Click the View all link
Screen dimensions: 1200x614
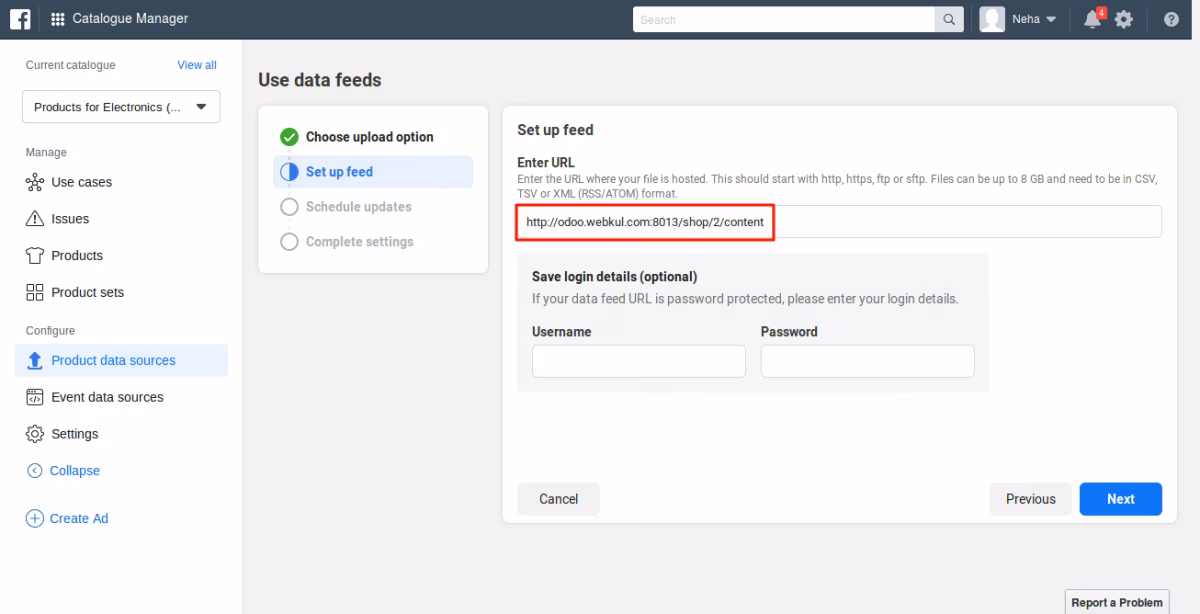(x=197, y=65)
